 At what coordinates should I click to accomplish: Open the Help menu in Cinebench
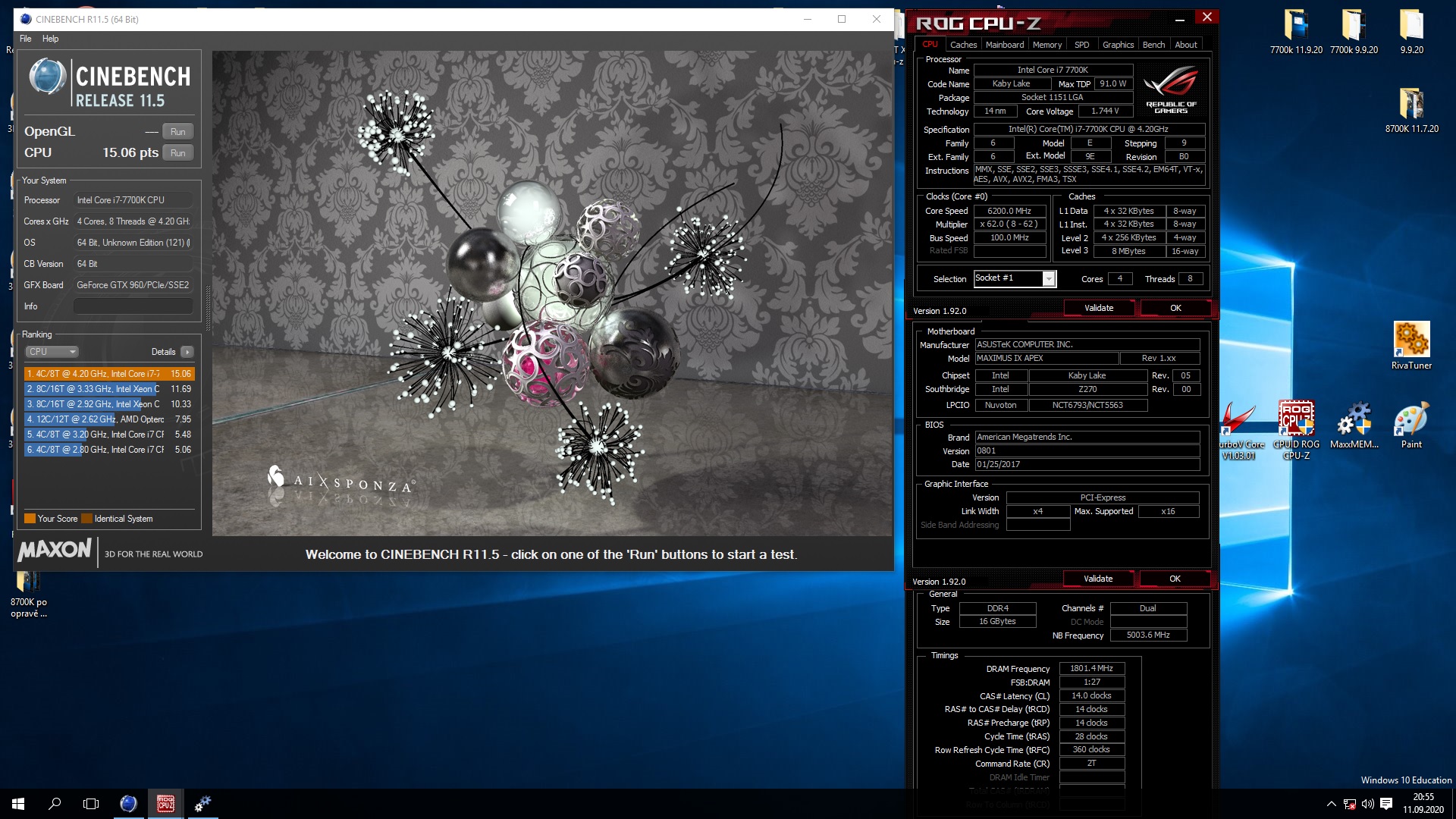pyautogui.click(x=50, y=39)
